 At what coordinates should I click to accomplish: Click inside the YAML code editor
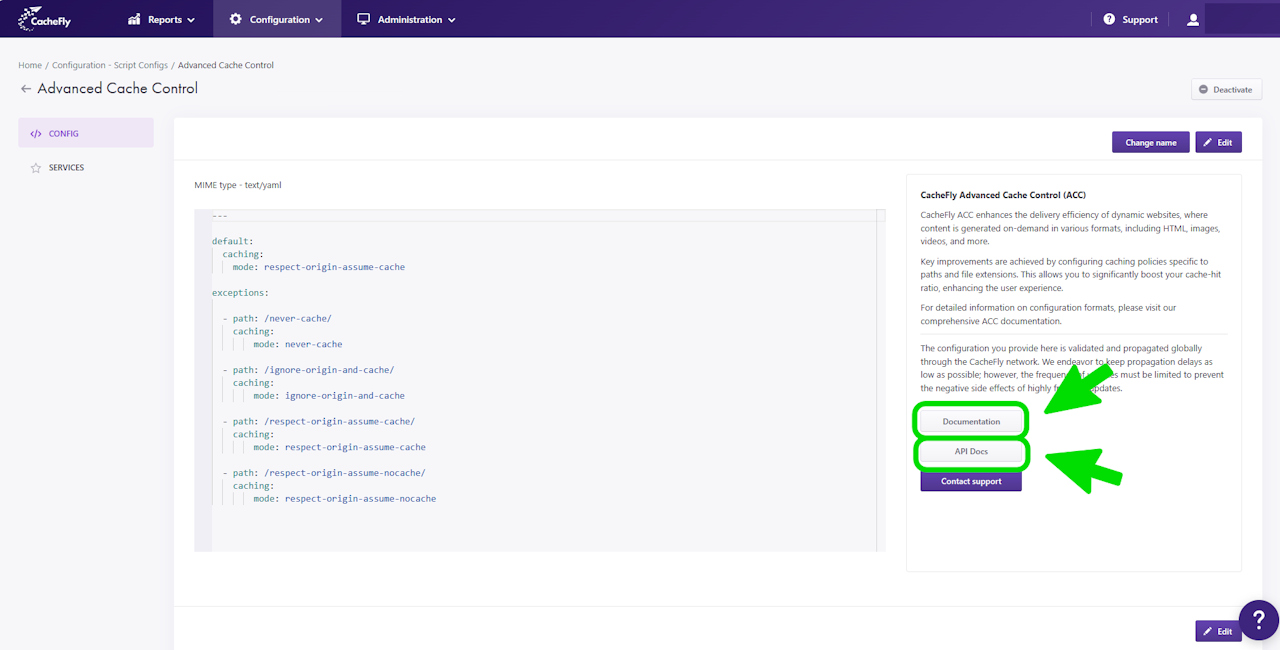pos(540,380)
